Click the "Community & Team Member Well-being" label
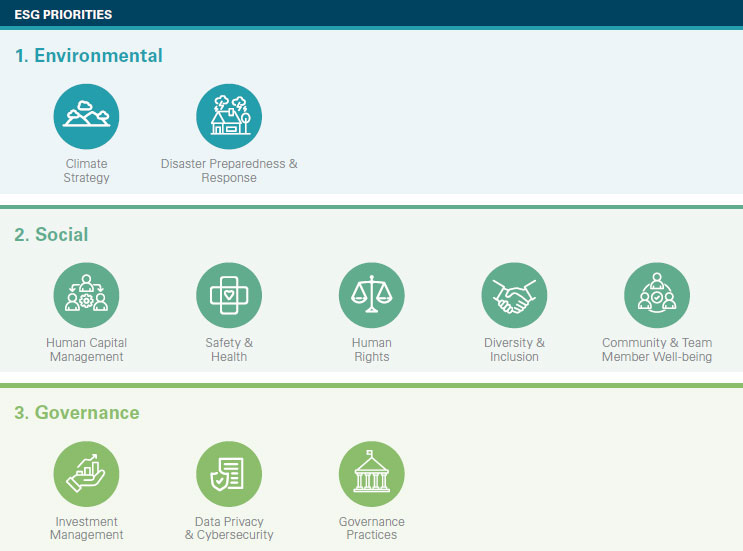This screenshot has height=551, width=743. [x=657, y=350]
